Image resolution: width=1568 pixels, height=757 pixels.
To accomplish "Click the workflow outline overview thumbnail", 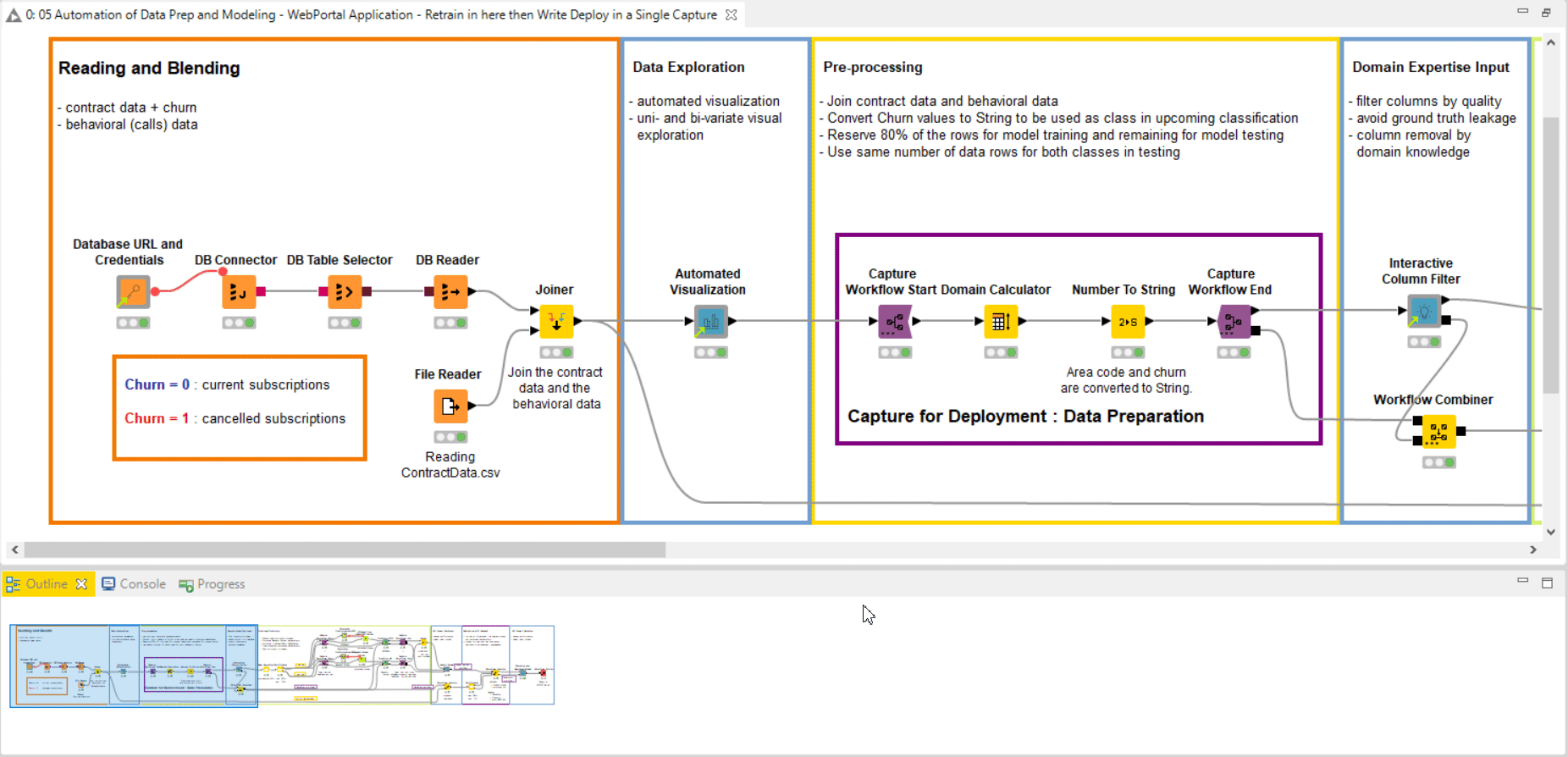I will 282,666.
